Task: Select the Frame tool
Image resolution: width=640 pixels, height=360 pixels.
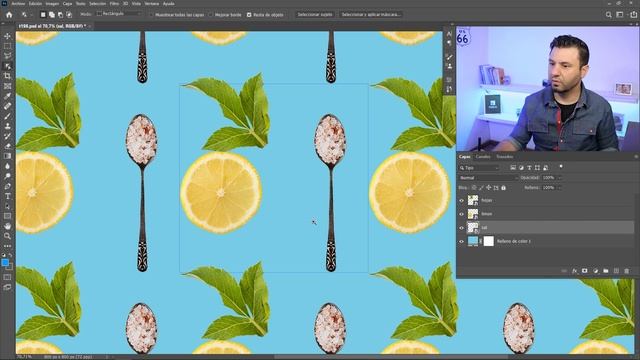Action: (x=7, y=86)
